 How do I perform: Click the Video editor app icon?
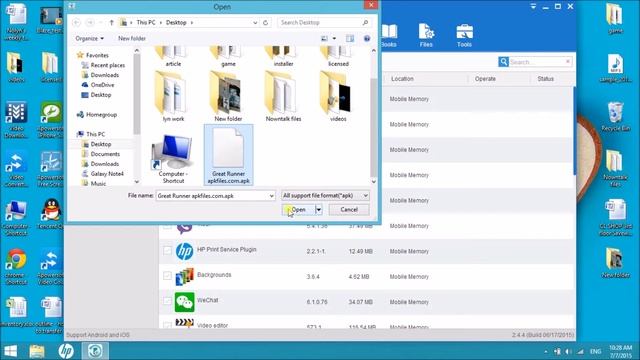184,323
